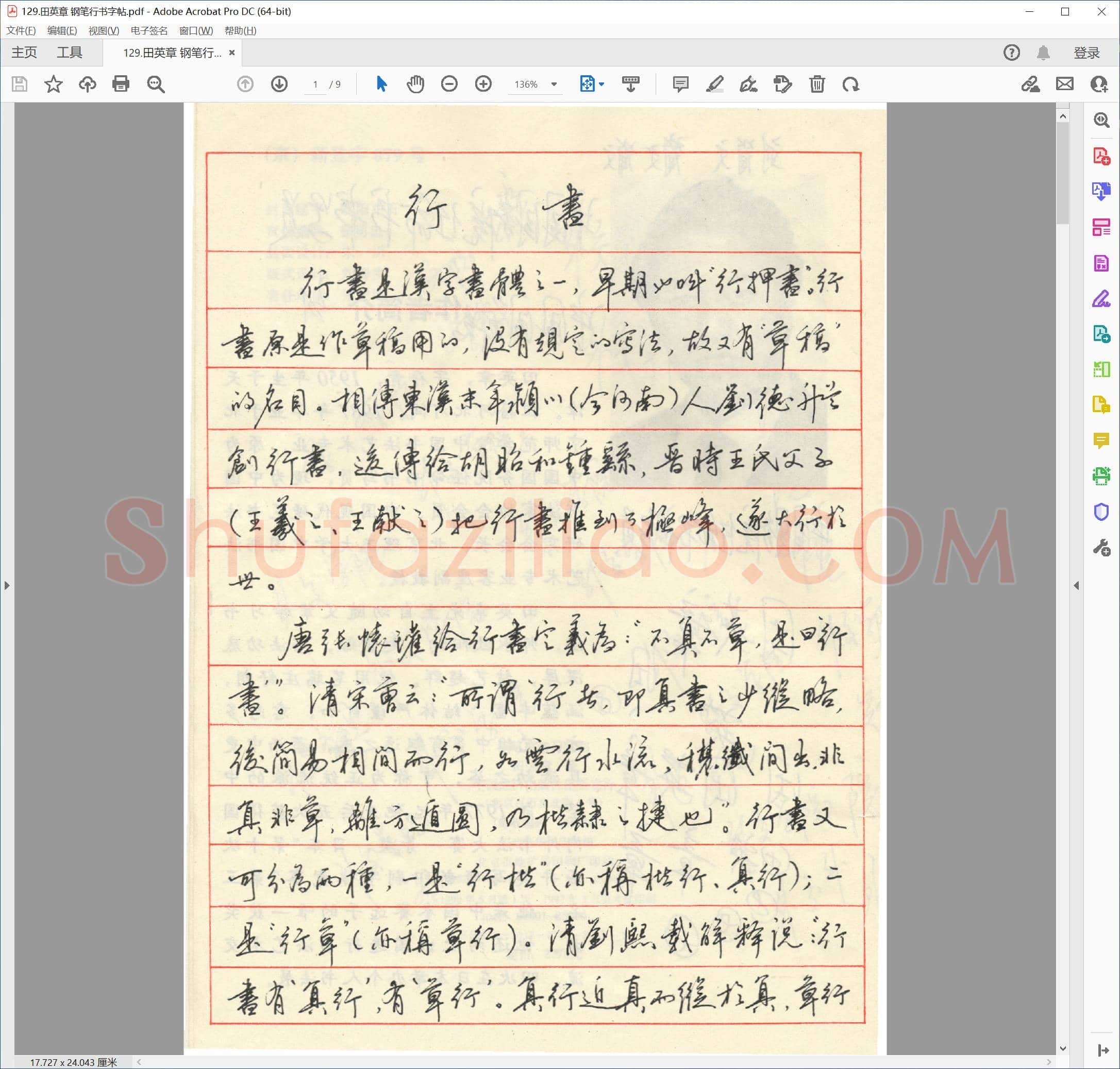Click the vertical scrollbar thumb
The image size is (1120, 1069).
1062,173
